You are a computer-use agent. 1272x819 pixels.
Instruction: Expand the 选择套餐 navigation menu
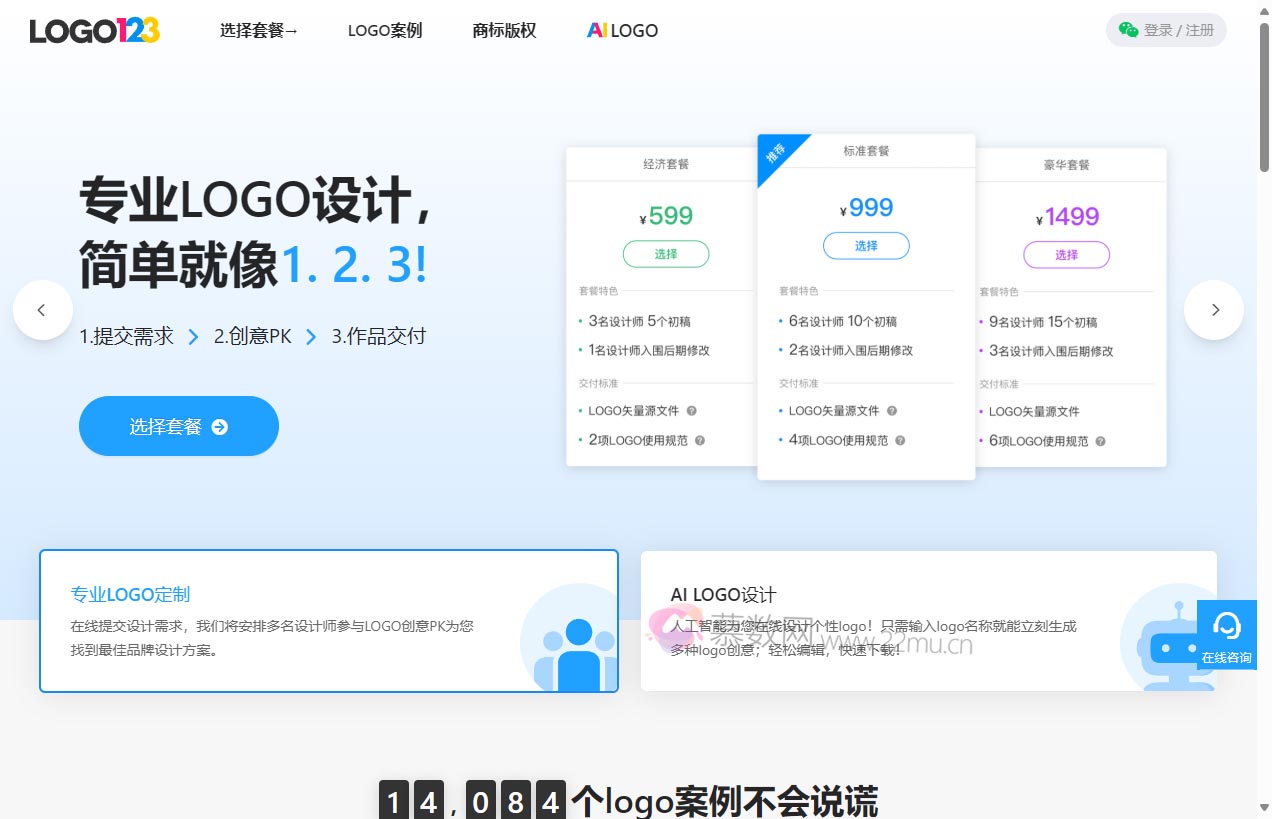(x=259, y=31)
